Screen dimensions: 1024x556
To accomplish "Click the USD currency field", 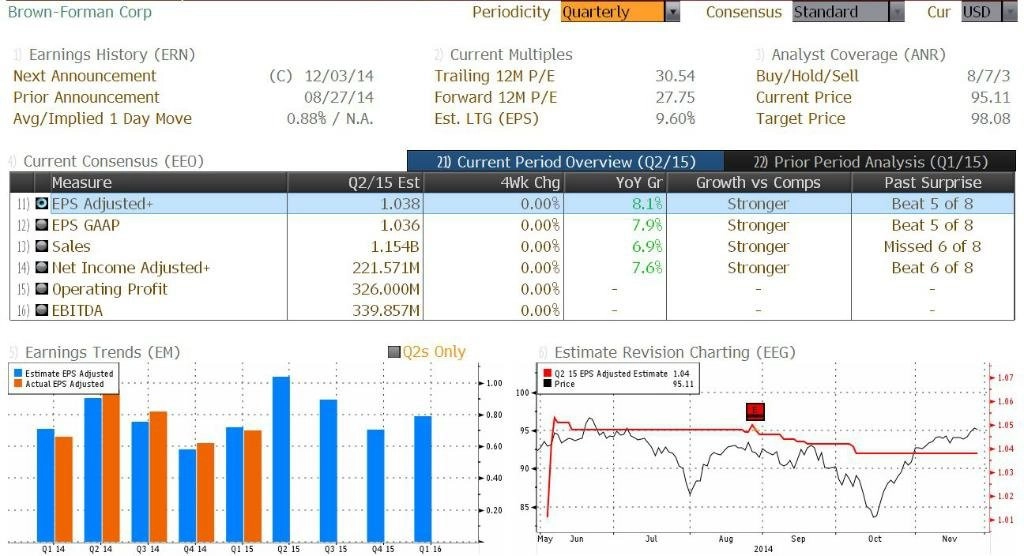I will click(x=982, y=12).
